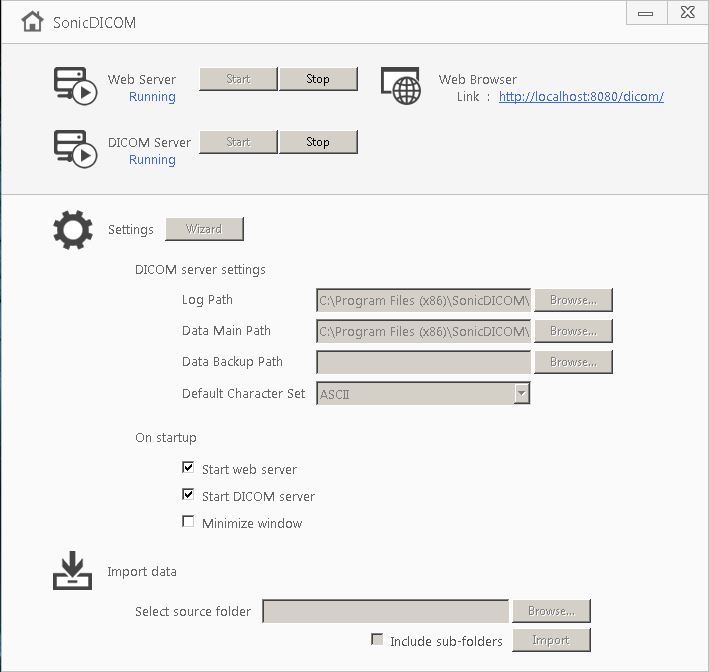The height and width of the screenshot is (672, 709).
Task: Browse for the import source folder
Action: point(551,611)
